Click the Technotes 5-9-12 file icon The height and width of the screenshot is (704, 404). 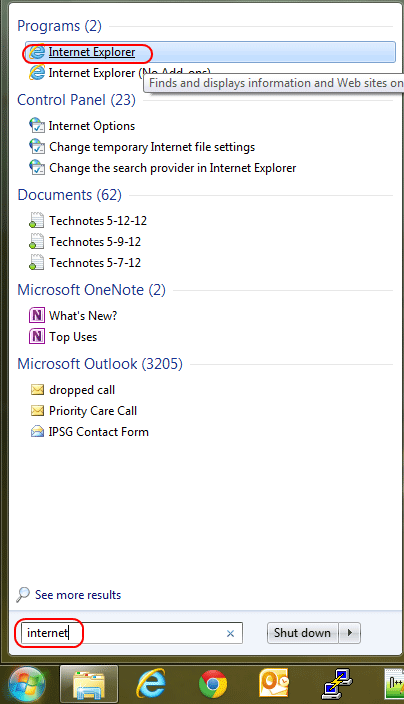[36, 241]
